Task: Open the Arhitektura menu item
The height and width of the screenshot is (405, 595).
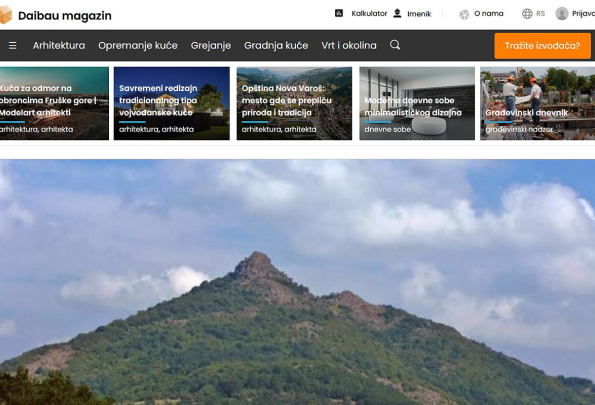Action: [59, 46]
